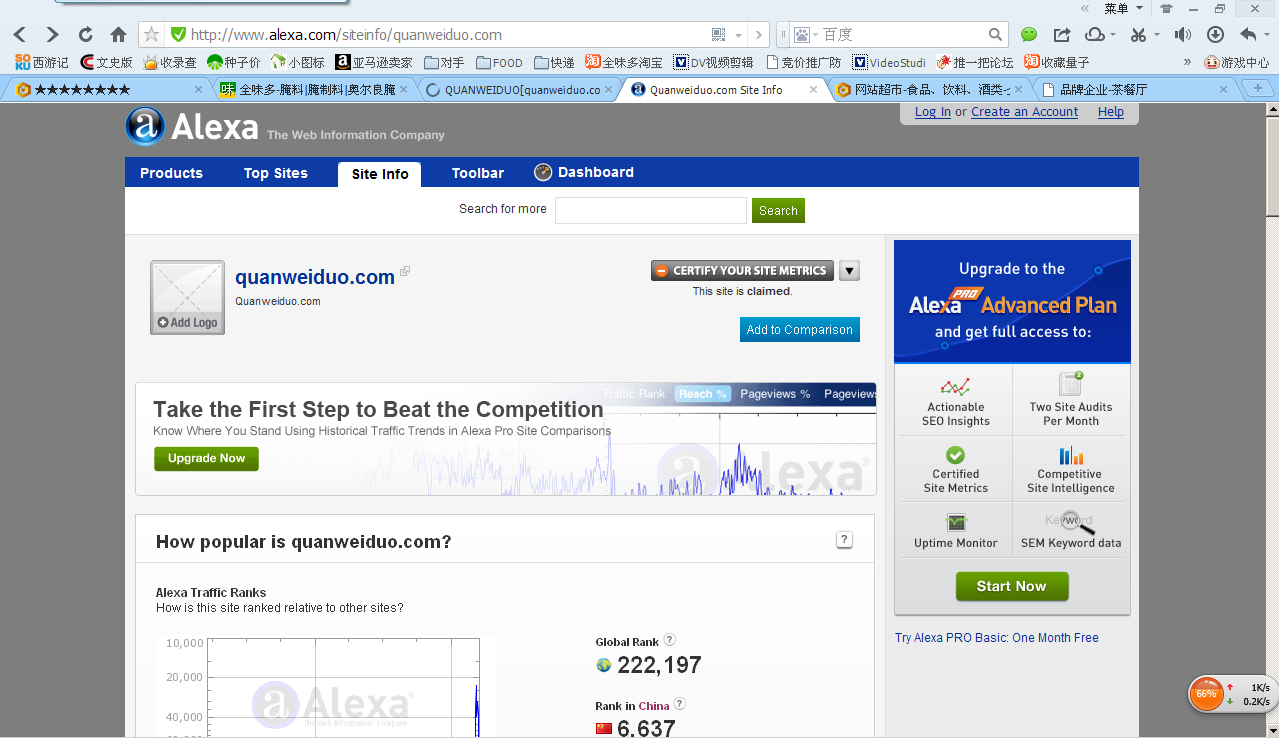Expand the cloud sync dropdown arrow
Viewport: 1279px width, 738px height.
tap(1113, 35)
